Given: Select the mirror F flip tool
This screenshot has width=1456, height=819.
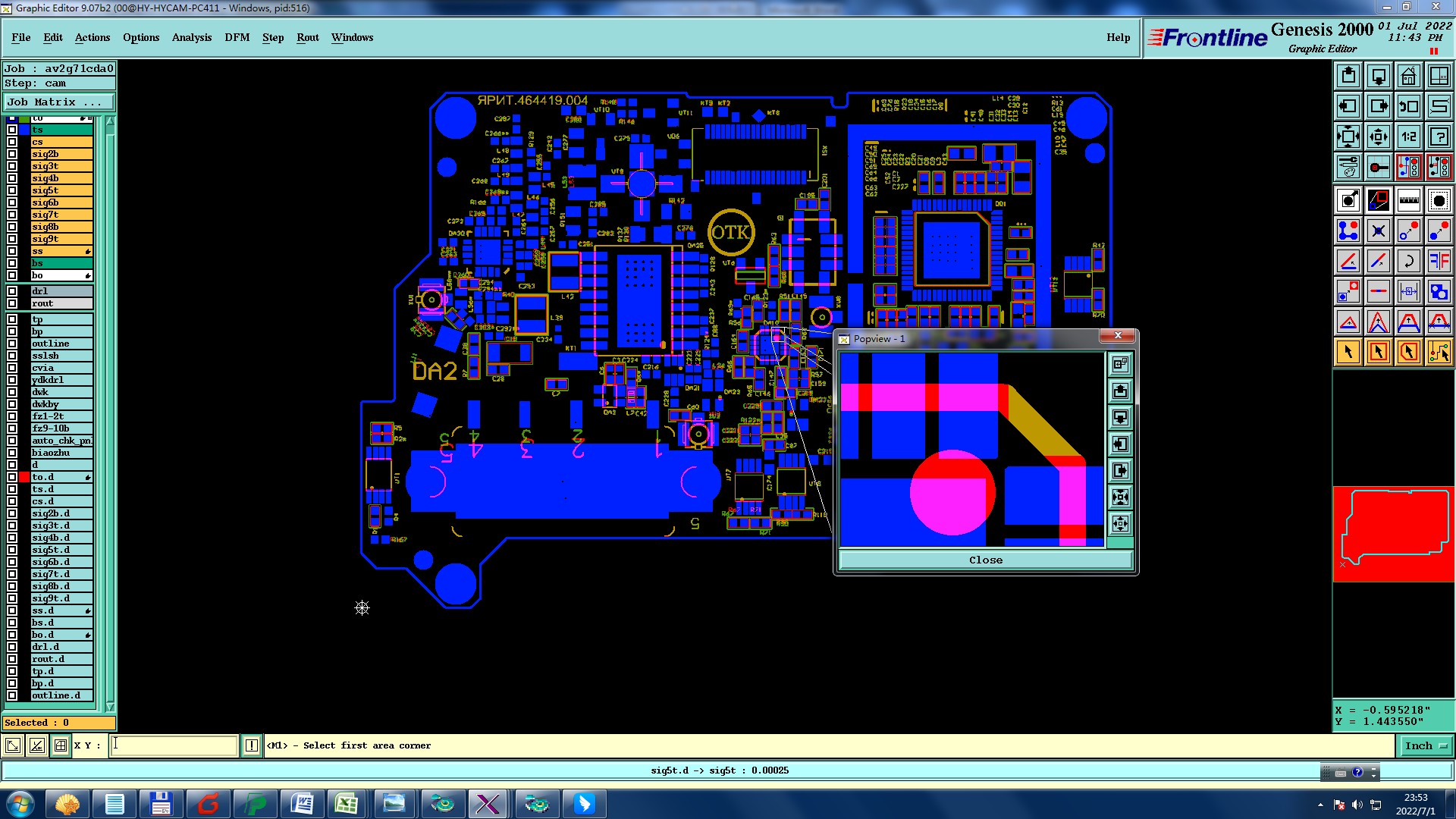Looking at the screenshot, I should [1439, 261].
